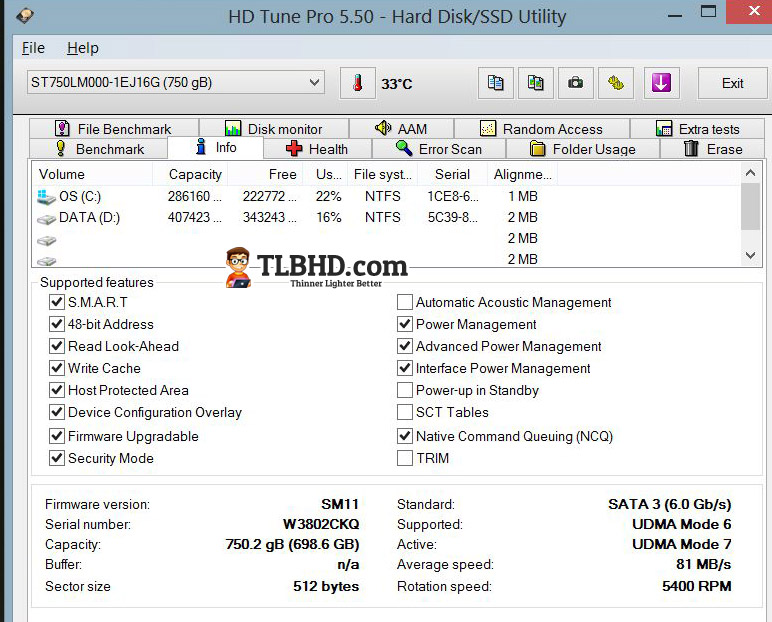Image resolution: width=772 pixels, height=622 pixels.
Task: Enable the SCT Tables checkbox
Action: pyautogui.click(x=405, y=412)
